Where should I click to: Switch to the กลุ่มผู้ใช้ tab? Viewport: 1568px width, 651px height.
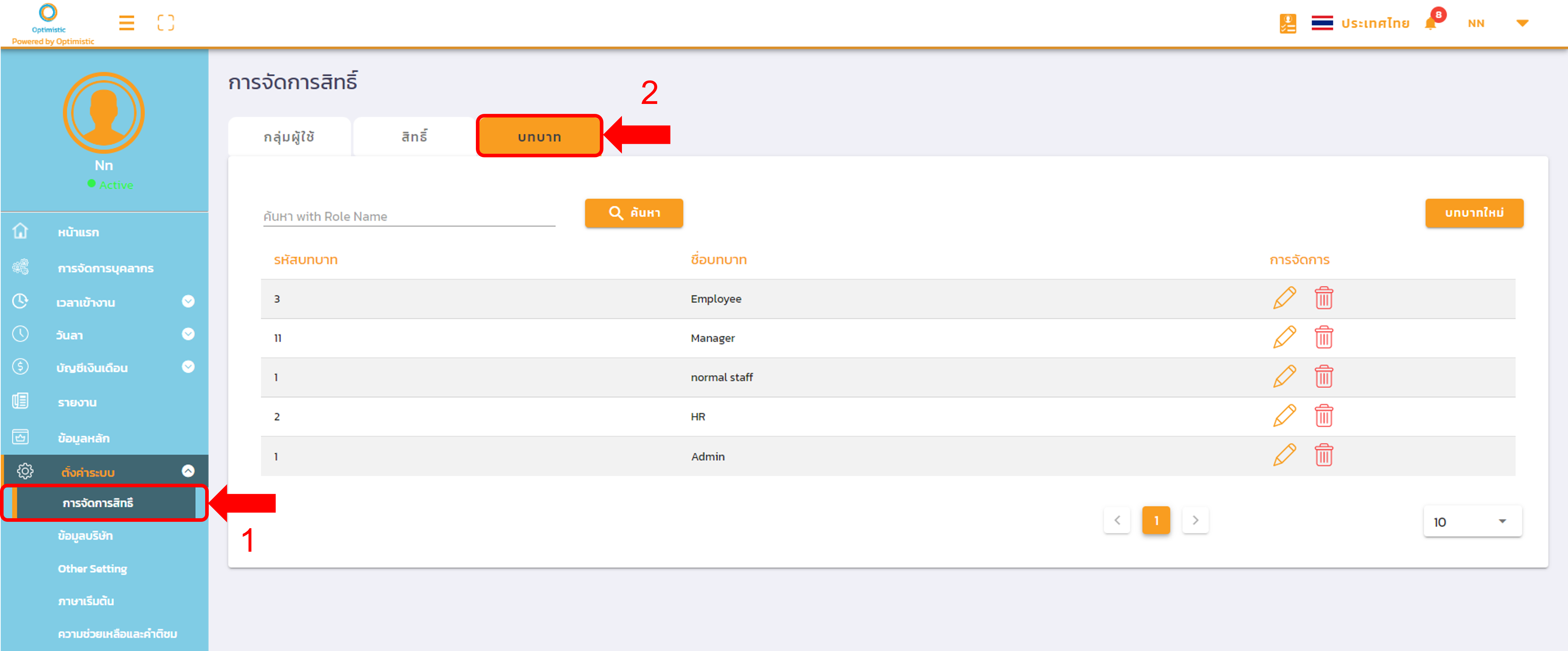click(289, 137)
